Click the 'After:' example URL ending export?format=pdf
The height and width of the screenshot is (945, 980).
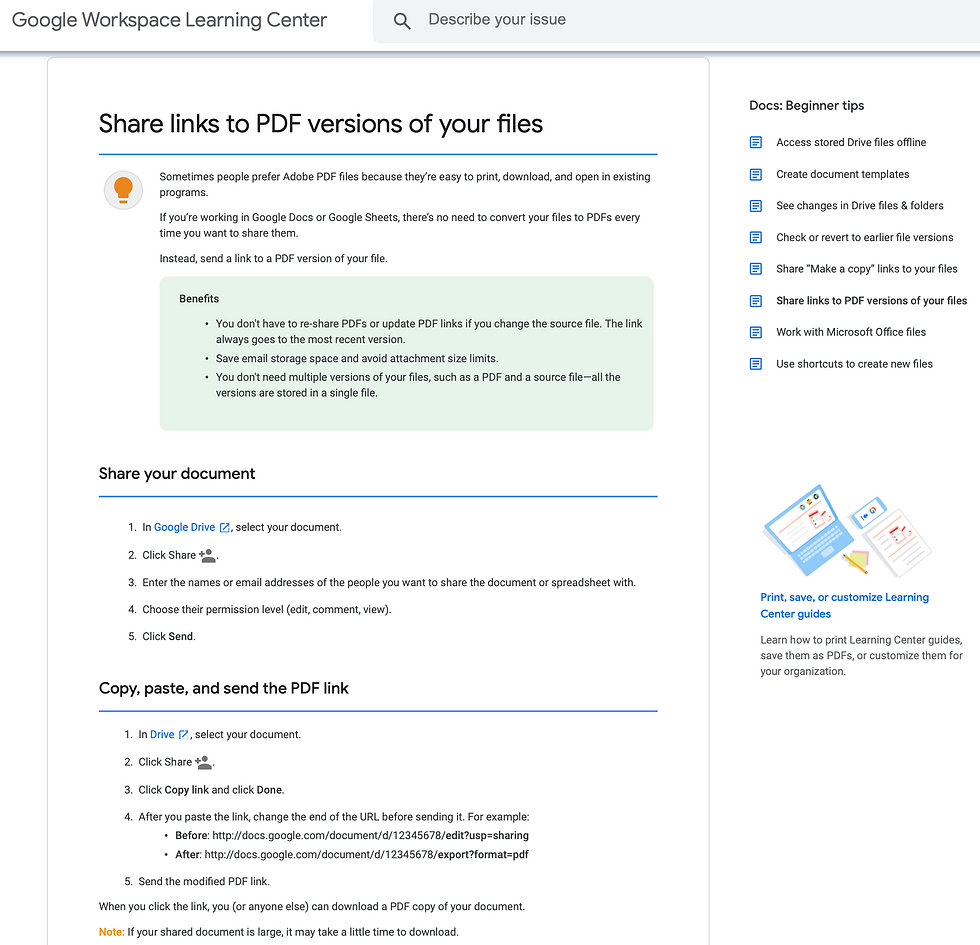pos(352,854)
